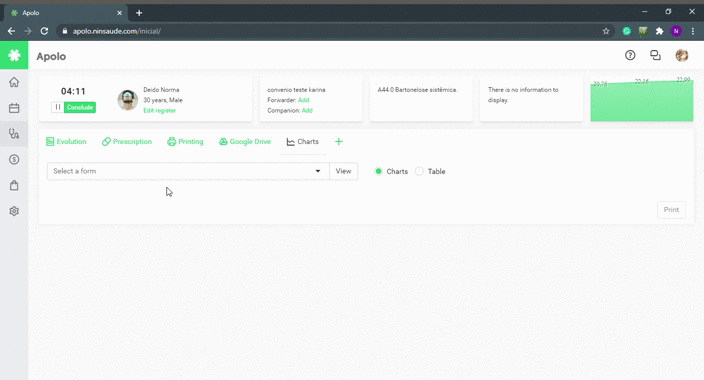The width and height of the screenshot is (704, 380).
Task: Click the green area chart widget
Action: click(642, 100)
